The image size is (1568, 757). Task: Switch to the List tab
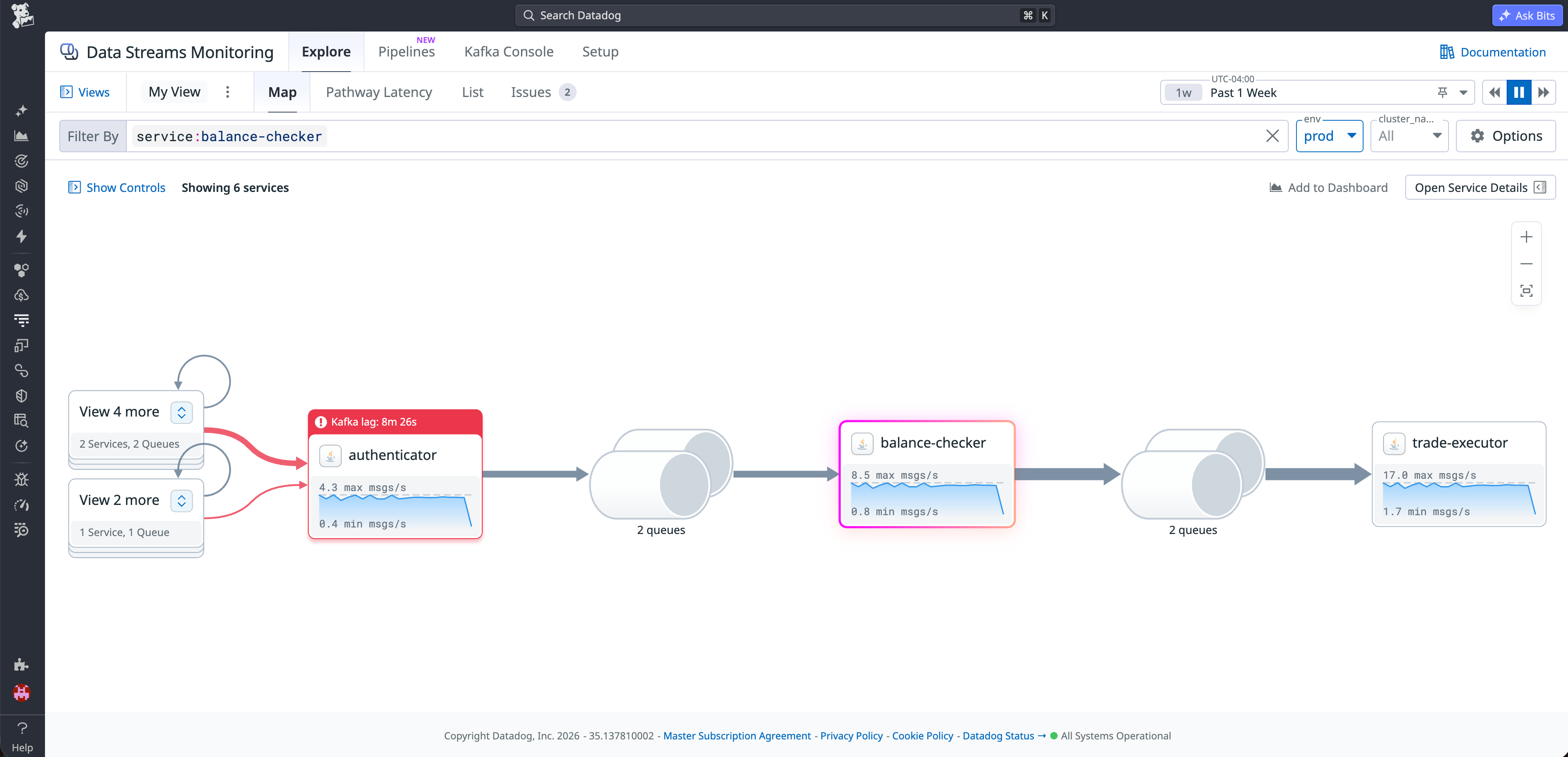(472, 92)
